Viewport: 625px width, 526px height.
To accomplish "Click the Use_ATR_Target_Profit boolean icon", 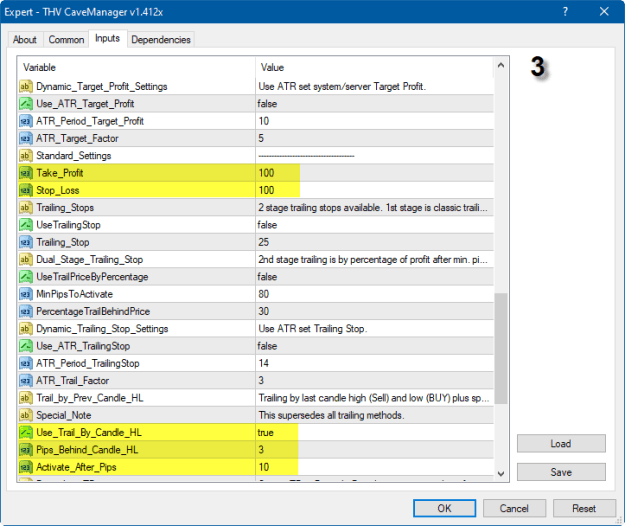I will point(25,104).
